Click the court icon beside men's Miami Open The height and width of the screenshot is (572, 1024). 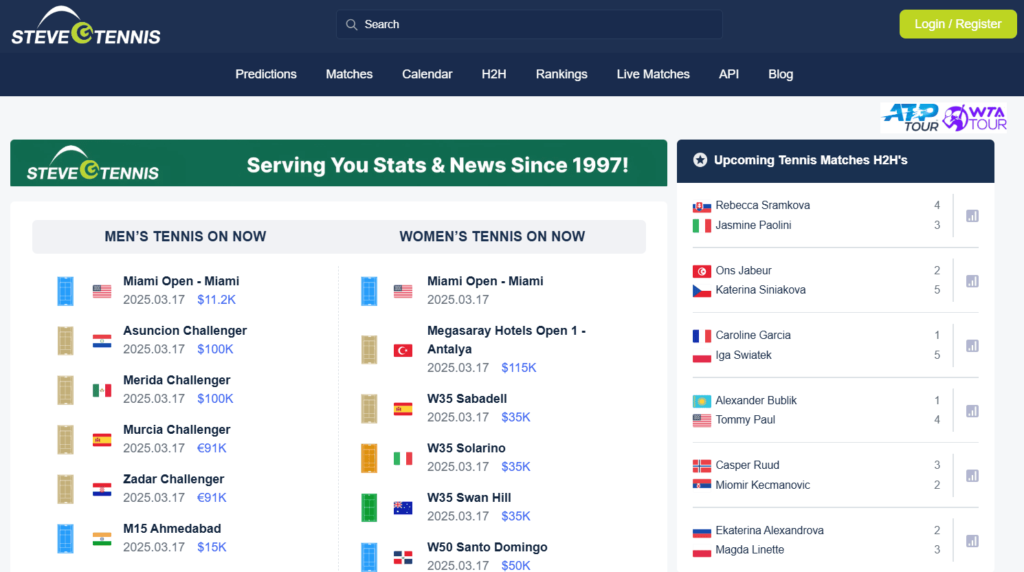coord(65,291)
